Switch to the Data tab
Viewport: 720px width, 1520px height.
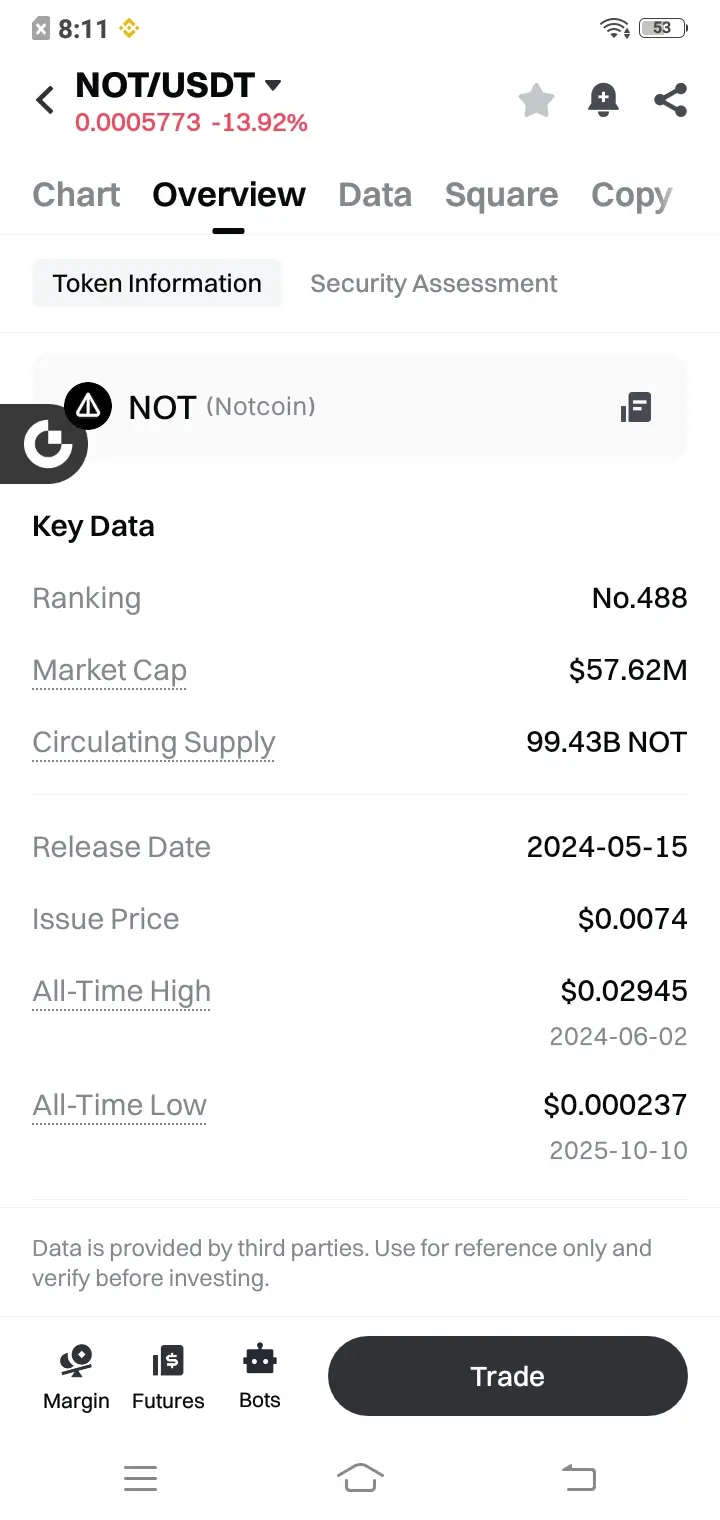coord(375,194)
